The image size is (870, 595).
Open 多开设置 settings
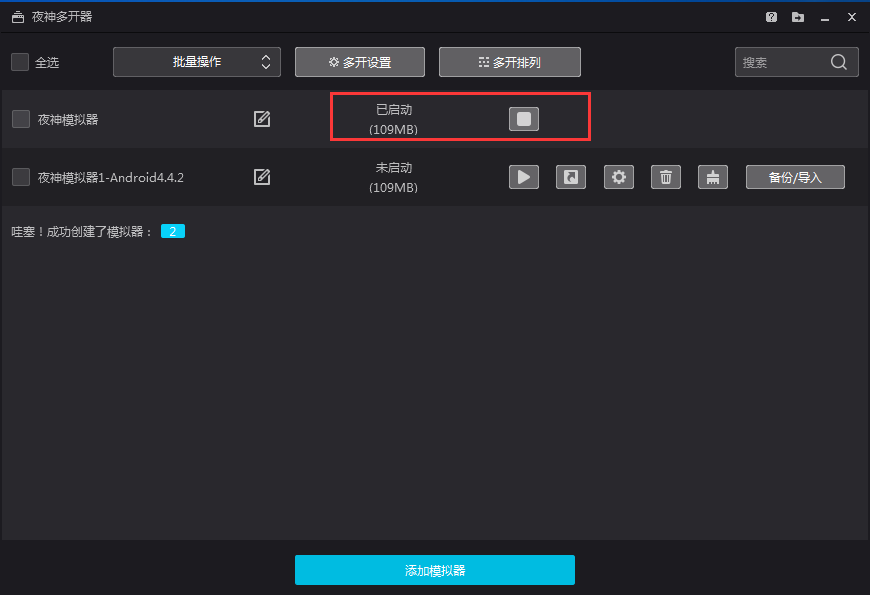360,62
